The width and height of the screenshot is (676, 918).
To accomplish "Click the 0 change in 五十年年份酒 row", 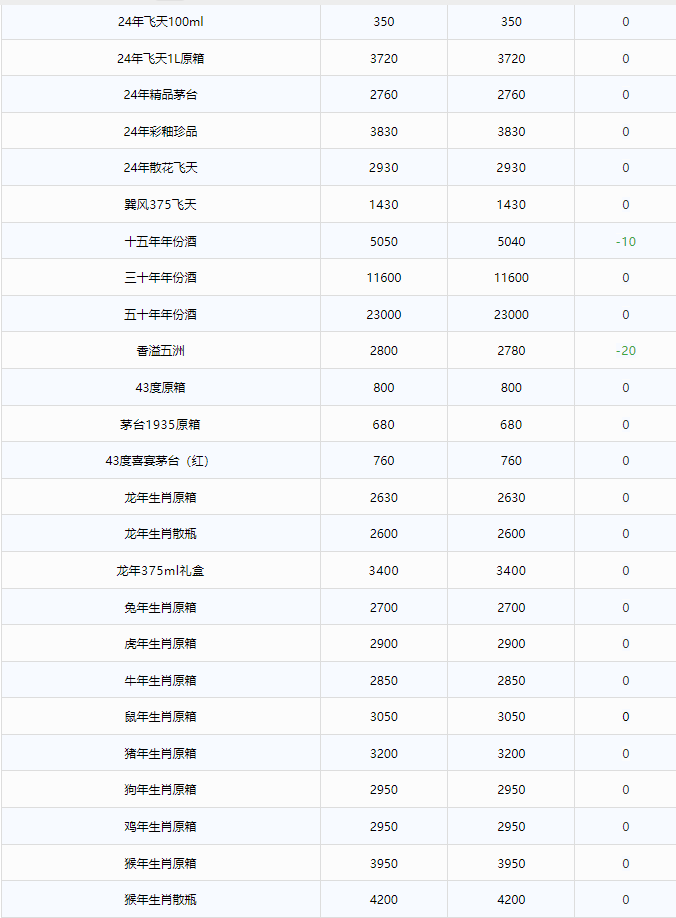I will pyautogui.click(x=626, y=314).
